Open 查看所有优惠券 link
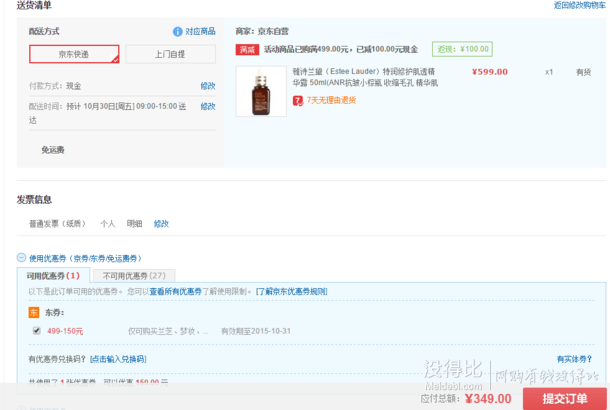 point(175,291)
